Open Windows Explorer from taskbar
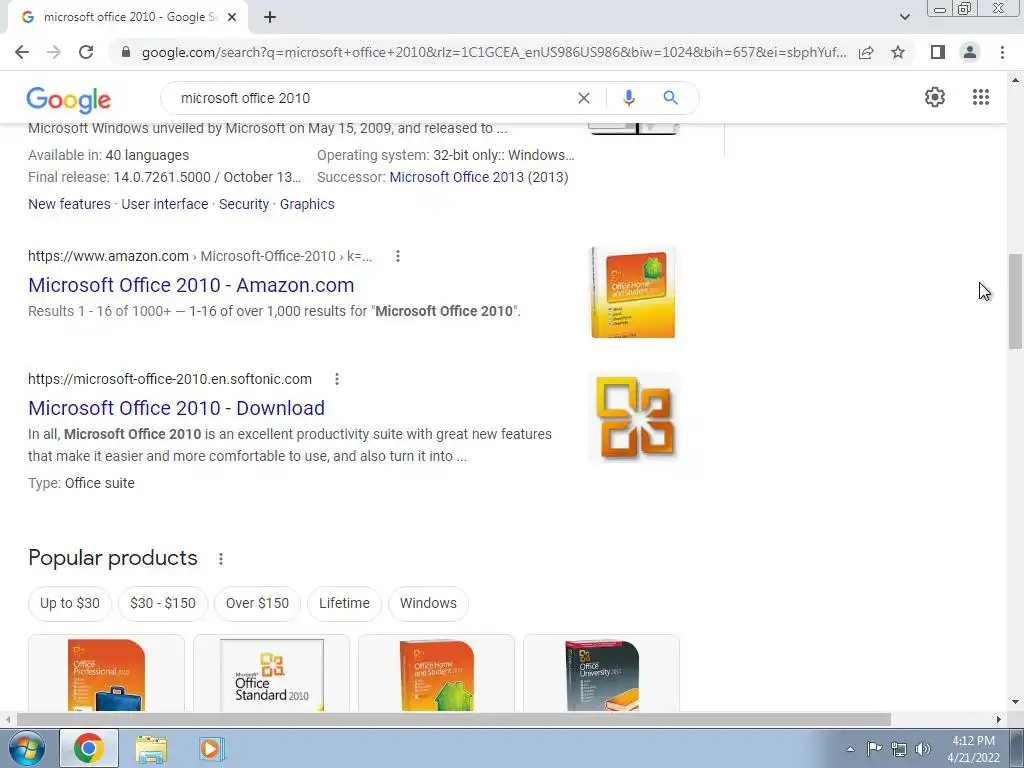Screen dimensions: 1024x768 point(151,748)
